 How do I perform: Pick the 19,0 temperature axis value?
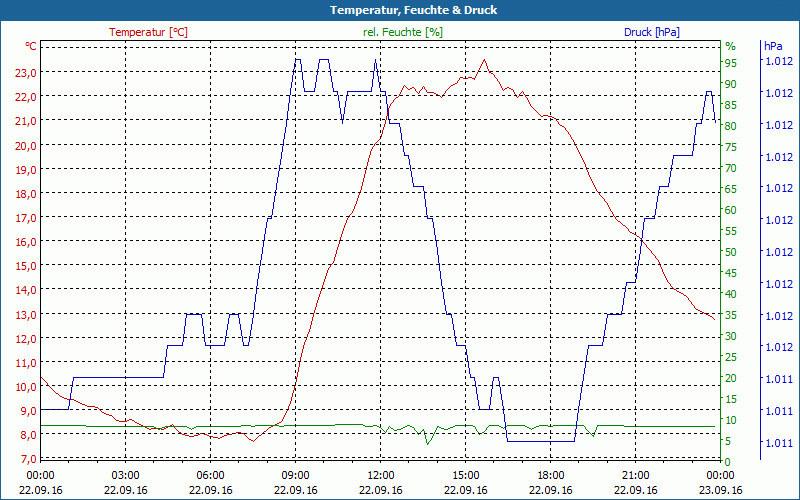pyautogui.click(x=26, y=169)
